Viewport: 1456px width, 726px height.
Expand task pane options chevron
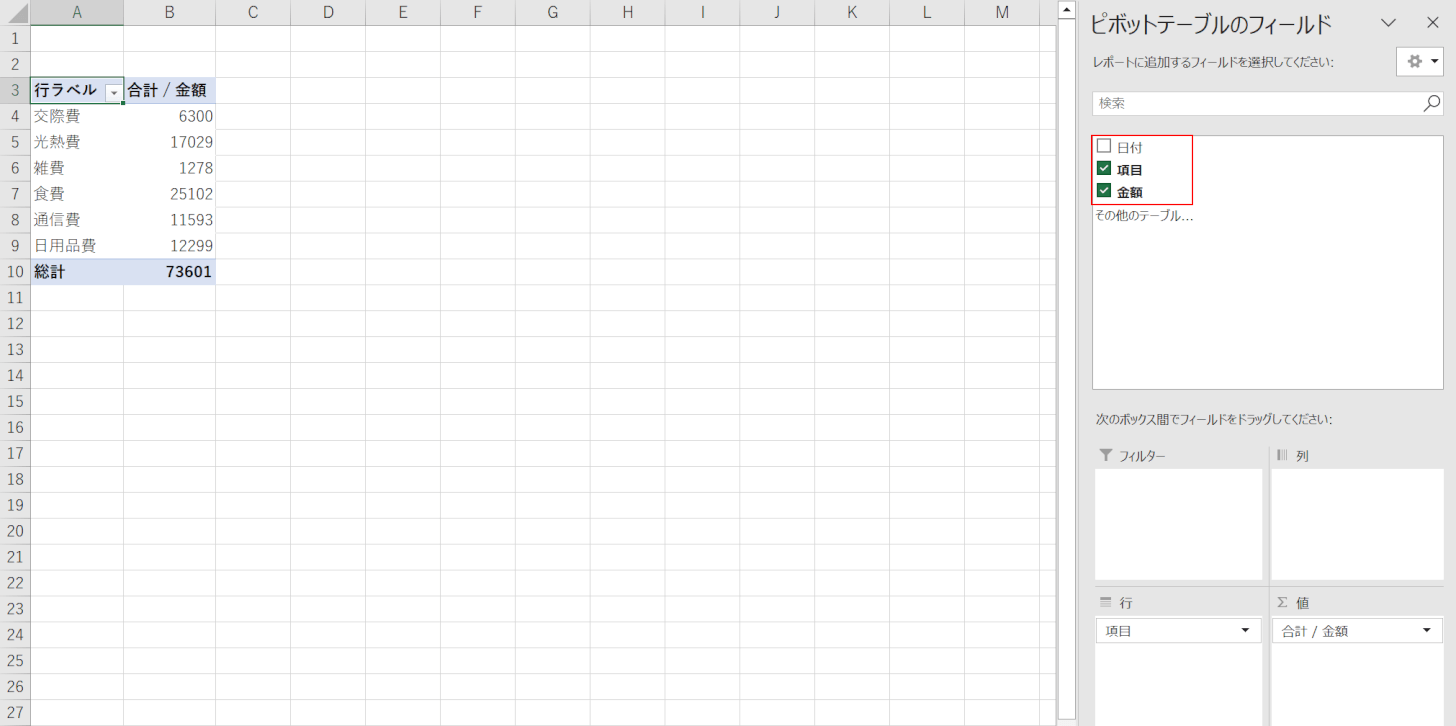[x=1388, y=22]
